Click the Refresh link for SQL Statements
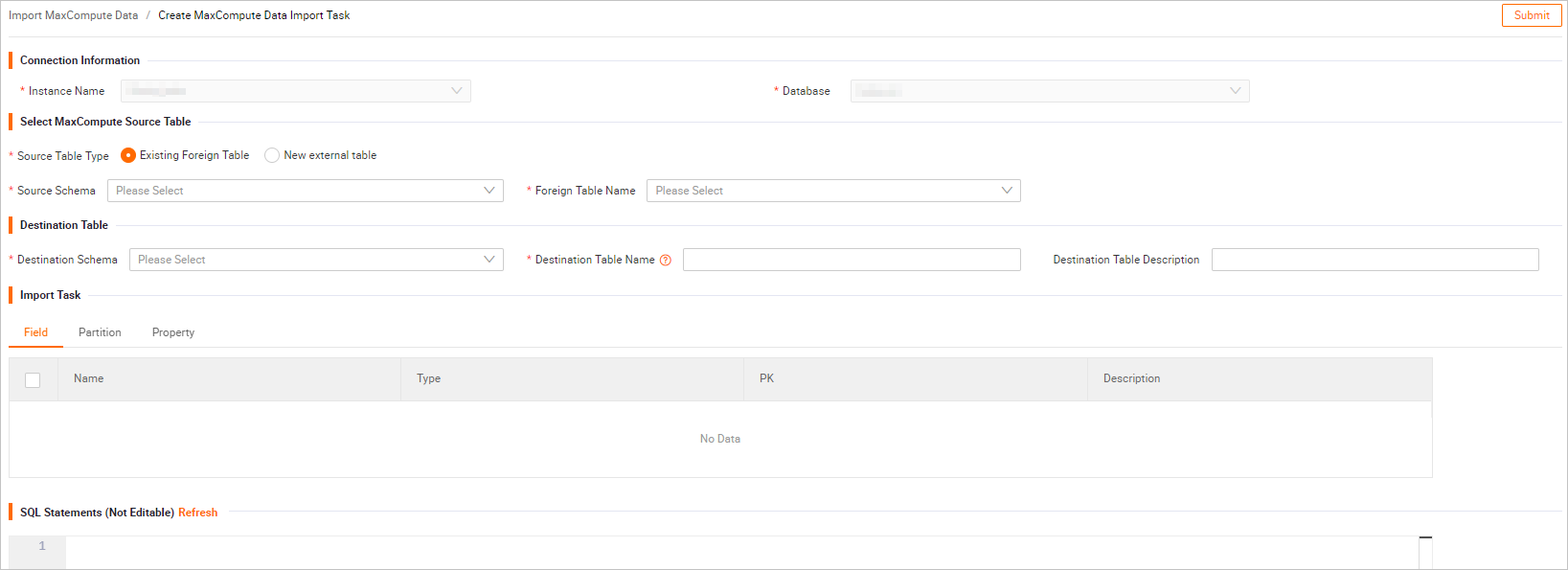Viewport: 1568px width, 570px height. (x=197, y=513)
